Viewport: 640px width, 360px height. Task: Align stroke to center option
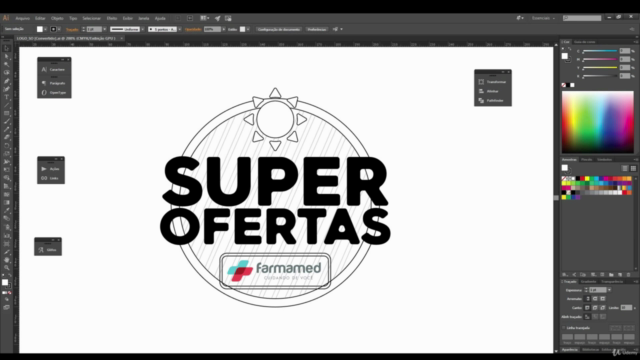(587, 317)
